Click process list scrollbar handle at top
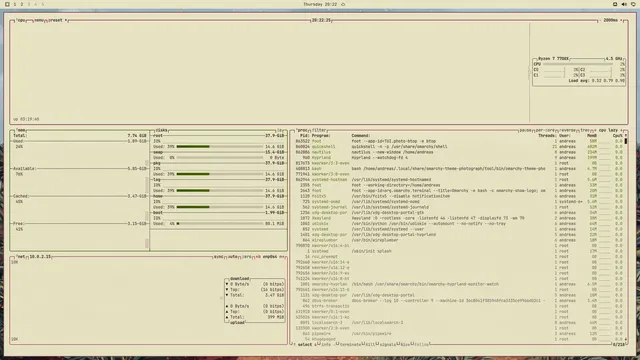This screenshot has width=640, height=360. (x=626, y=141)
